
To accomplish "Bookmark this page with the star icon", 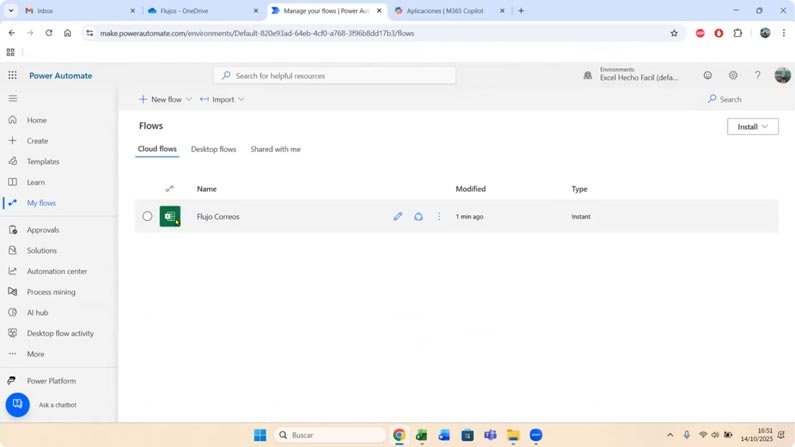I will click(674, 33).
